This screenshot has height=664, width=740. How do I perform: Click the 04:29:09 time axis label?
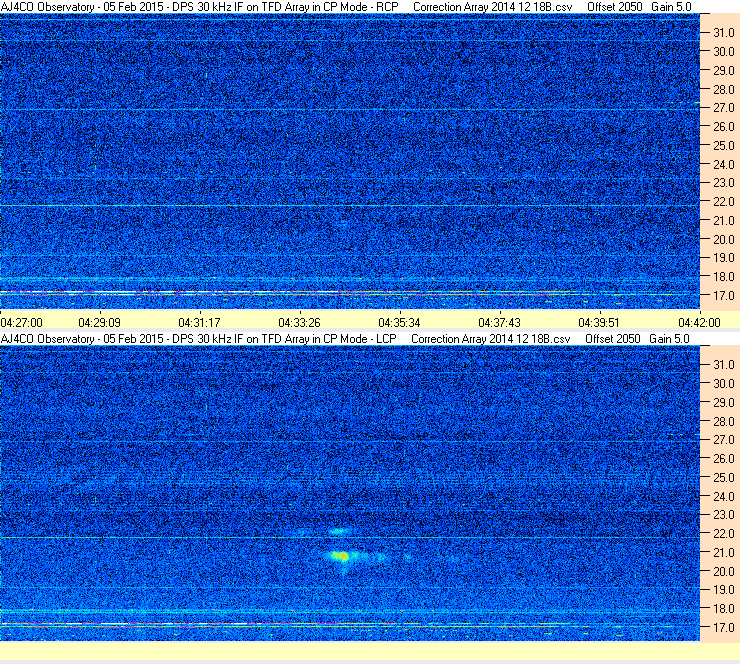(x=100, y=323)
